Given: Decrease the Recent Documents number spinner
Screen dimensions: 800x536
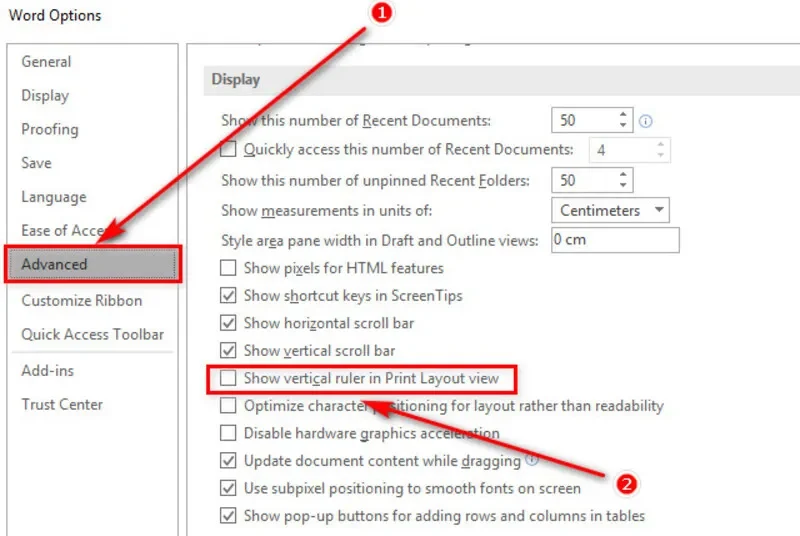Looking at the screenshot, I should point(623,125).
